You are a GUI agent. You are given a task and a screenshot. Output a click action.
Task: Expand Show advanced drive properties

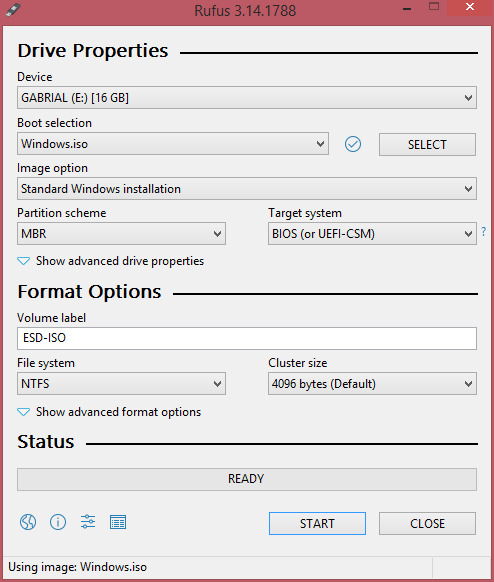(x=111, y=261)
